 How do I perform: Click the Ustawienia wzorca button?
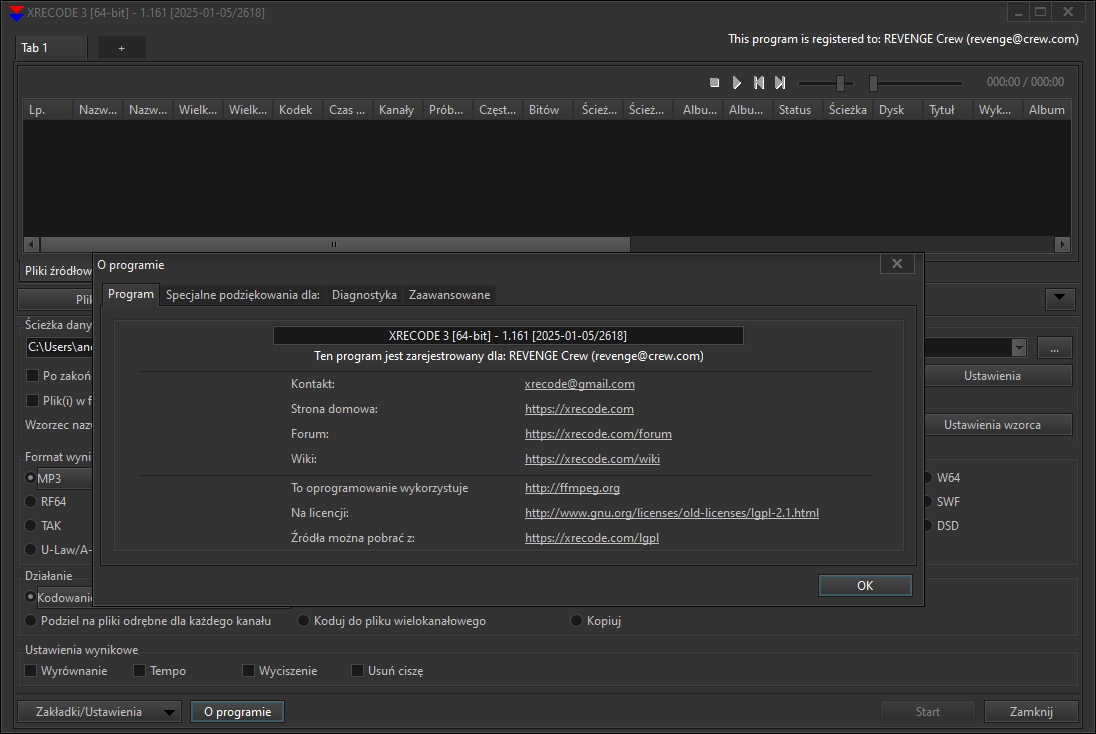(998, 425)
